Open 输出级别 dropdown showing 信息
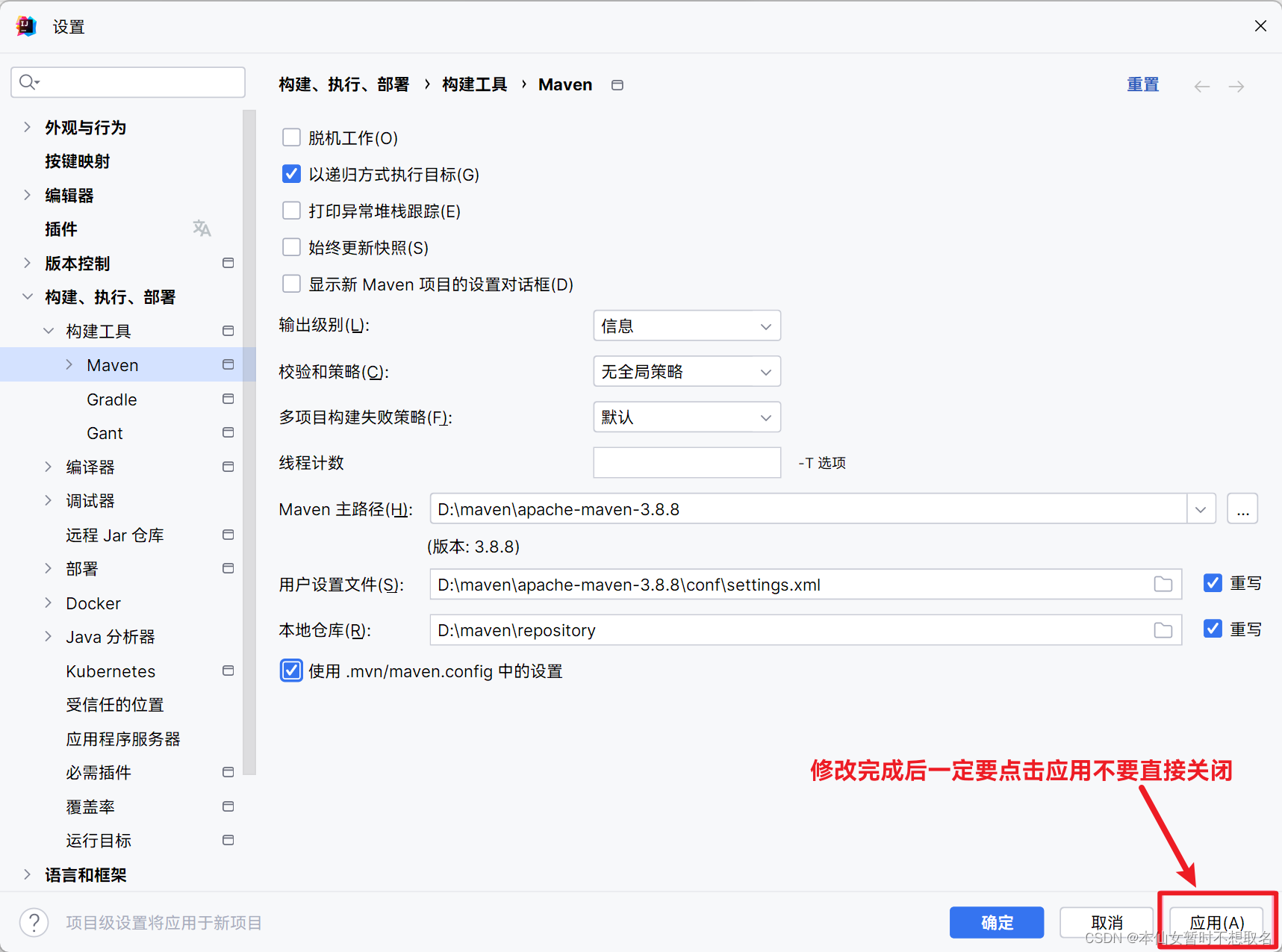This screenshot has width=1282, height=952. click(687, 326)
